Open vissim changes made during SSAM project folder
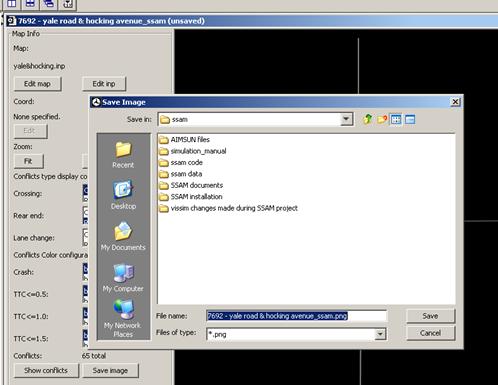The height and width of the screenshot is (385, 498). [228, 208]
